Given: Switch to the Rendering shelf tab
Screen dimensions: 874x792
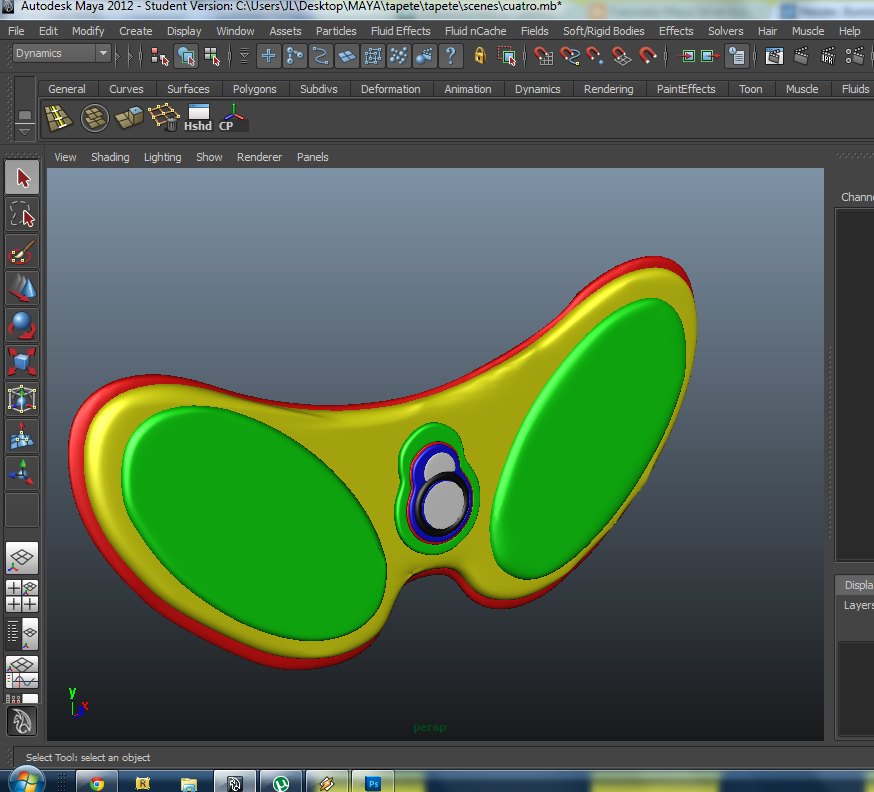Looking at the screenshot, I should [x=608, y=89].
